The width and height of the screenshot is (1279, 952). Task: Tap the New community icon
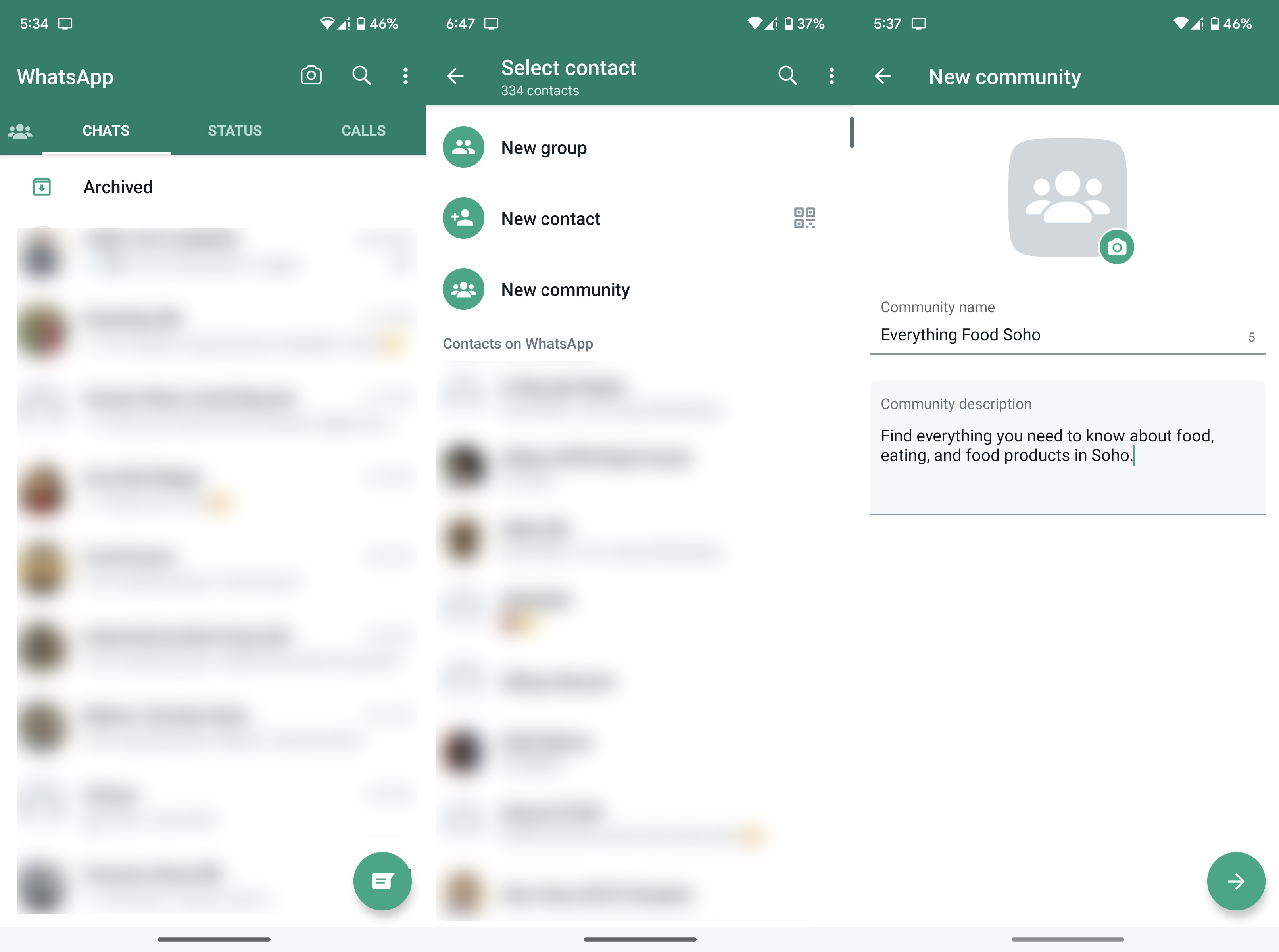[462, 289]
